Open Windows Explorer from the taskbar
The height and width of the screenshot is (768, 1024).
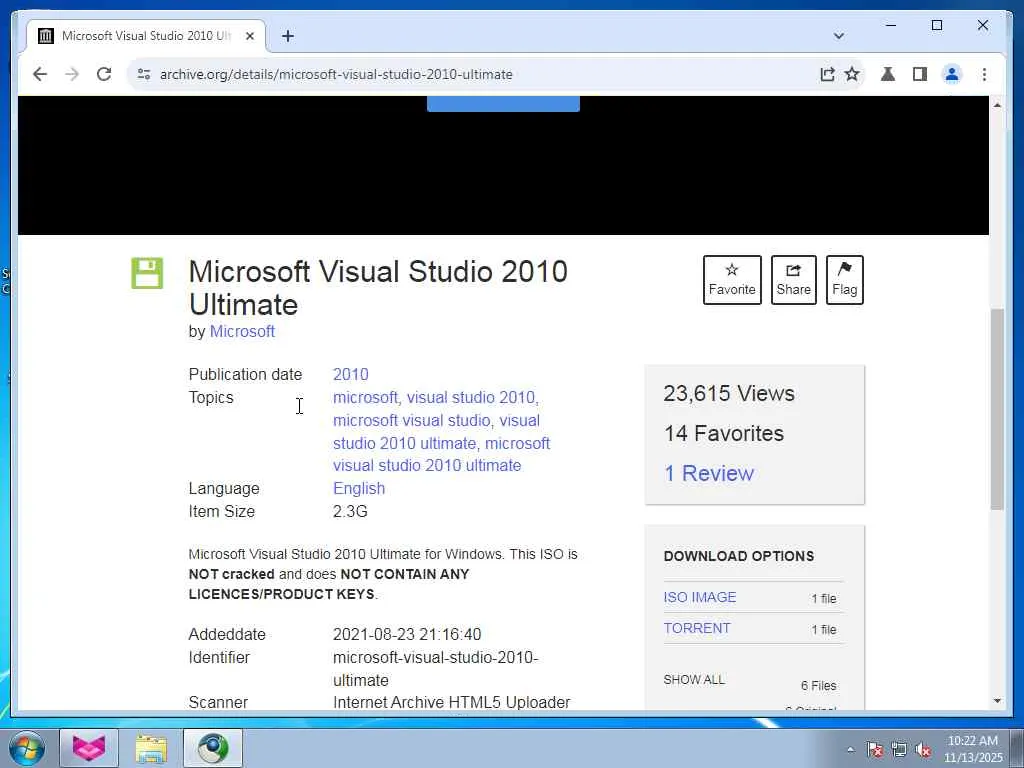[151, 748]
